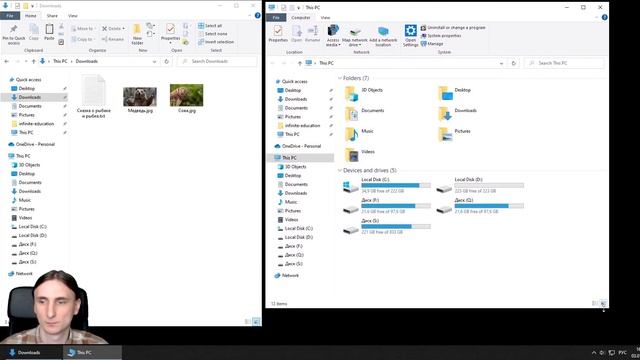Click Uninstall or change a program
The image size is (640, 360).
(453, 28)
